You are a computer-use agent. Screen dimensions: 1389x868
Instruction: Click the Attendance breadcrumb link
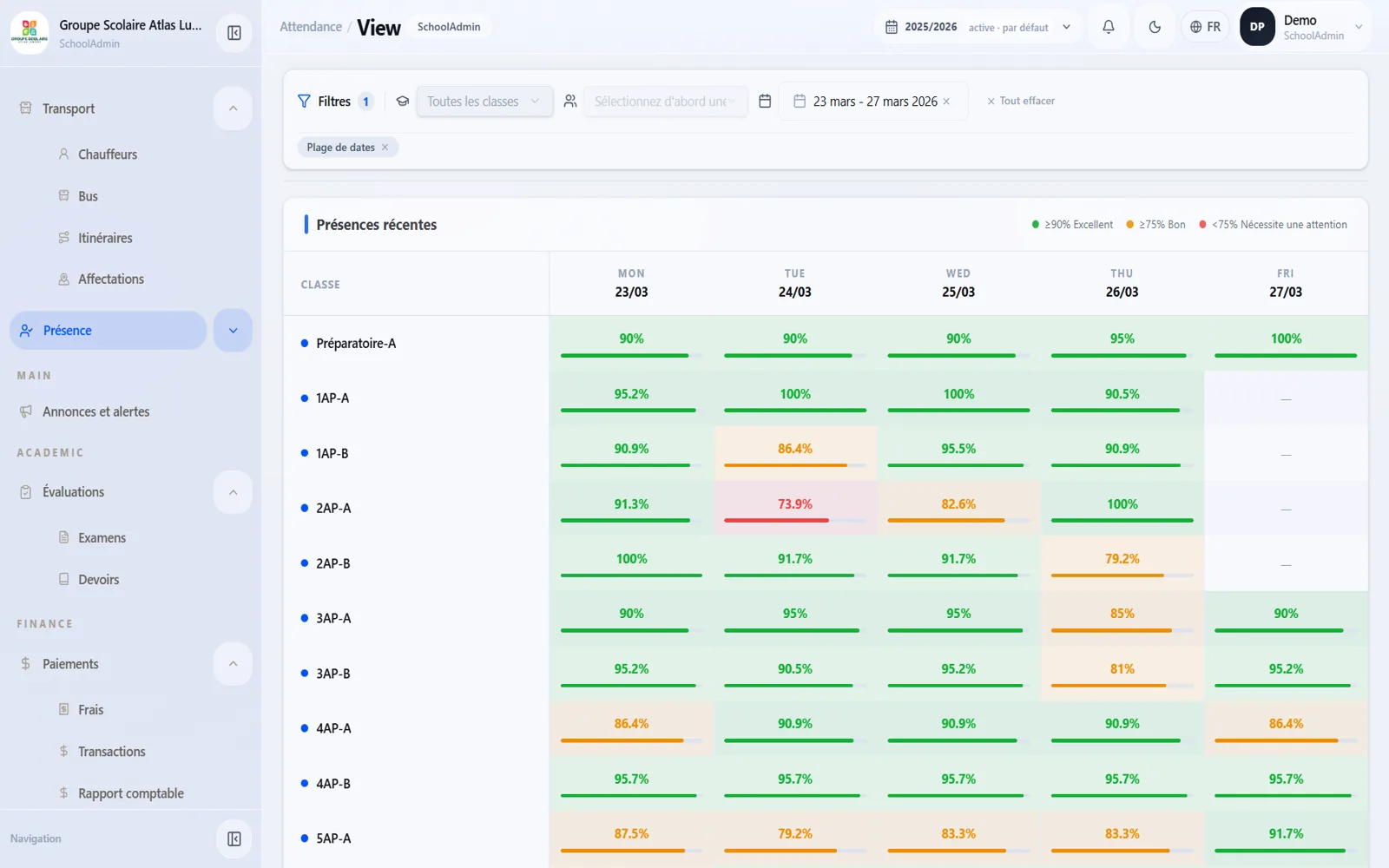tap(311, 27)
